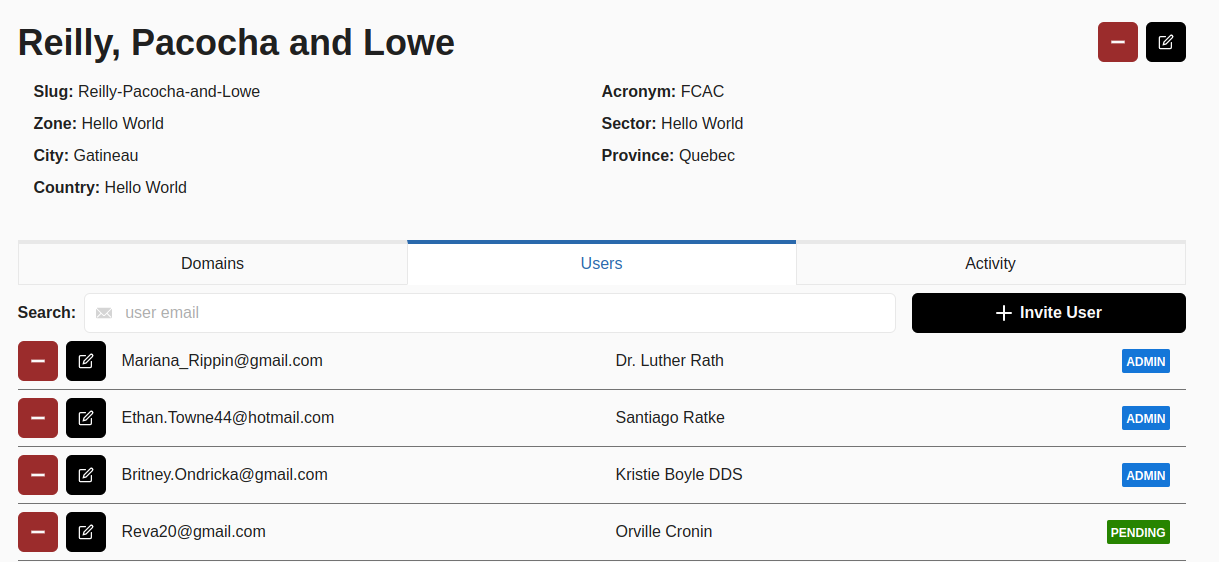Open the Activity tab
The image size is (1219, 562).
click(990, 264)
